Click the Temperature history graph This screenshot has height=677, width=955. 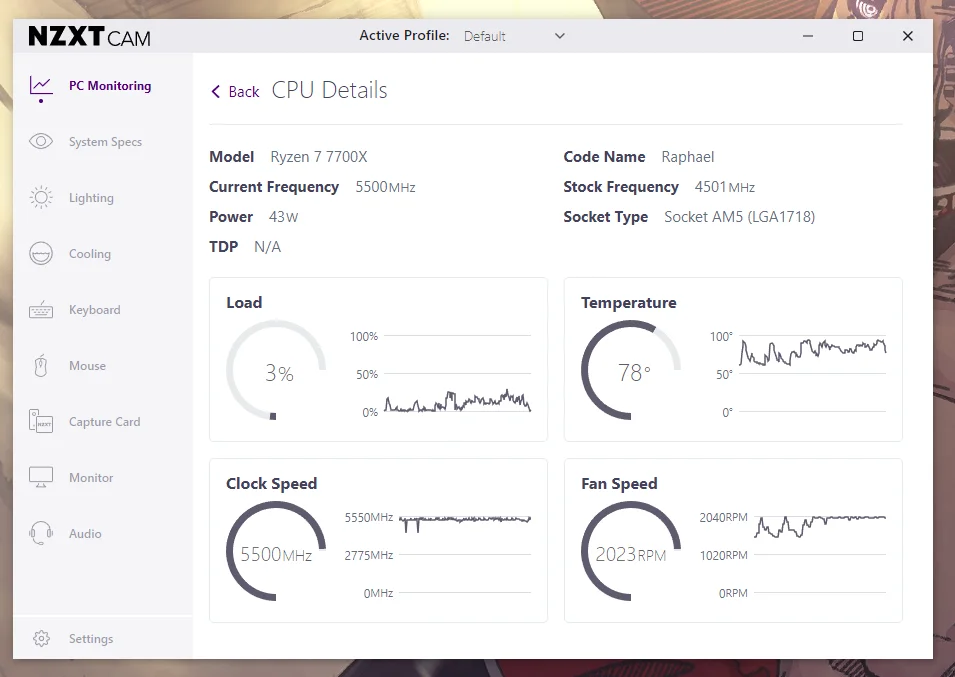[812, 374]
